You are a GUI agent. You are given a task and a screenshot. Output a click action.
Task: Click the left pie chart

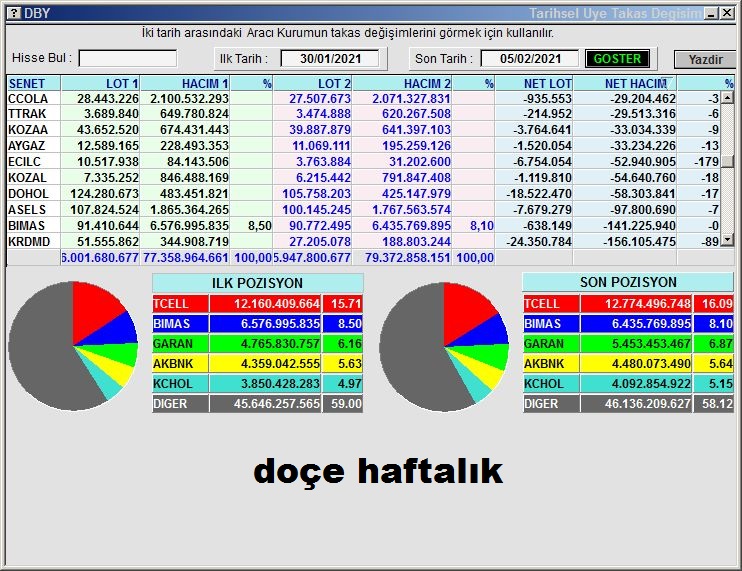coord(73,346)
